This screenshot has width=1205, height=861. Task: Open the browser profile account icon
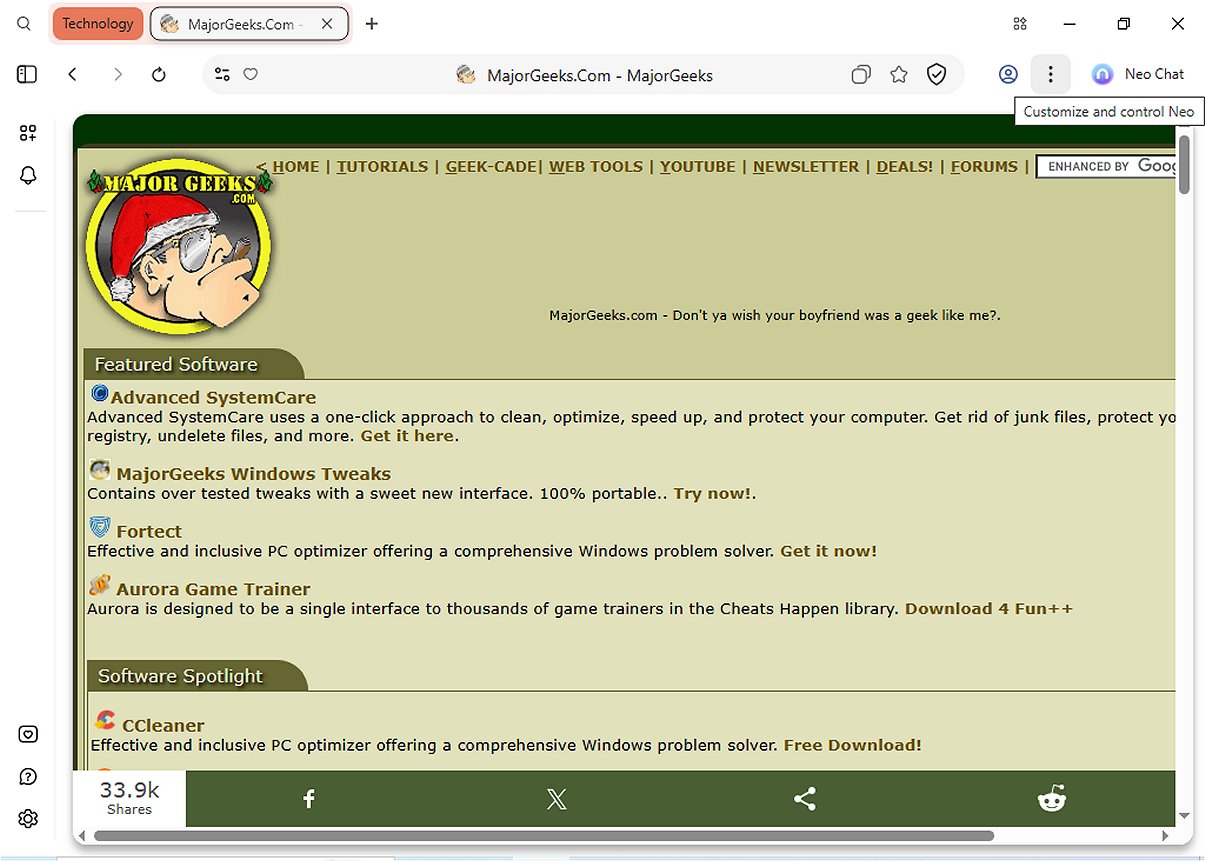1008,73
